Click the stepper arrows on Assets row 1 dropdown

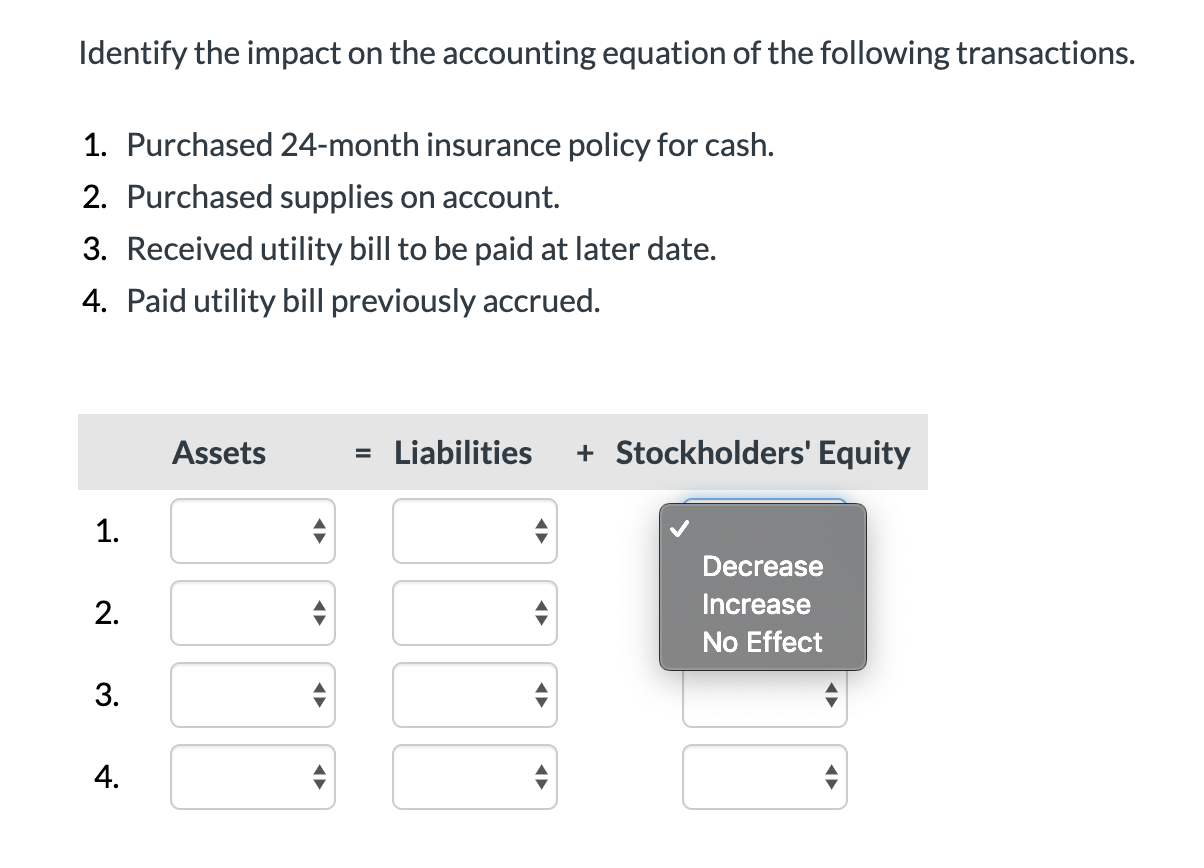[x=318, y=531]
